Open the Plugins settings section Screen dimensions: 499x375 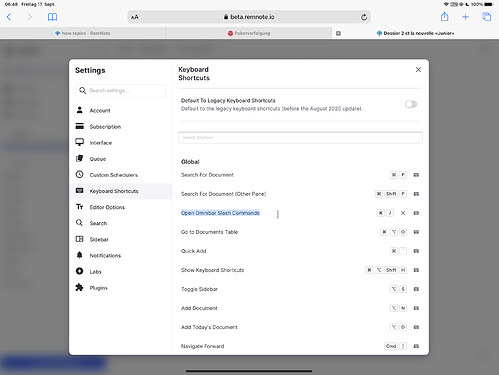pos(121,288)
